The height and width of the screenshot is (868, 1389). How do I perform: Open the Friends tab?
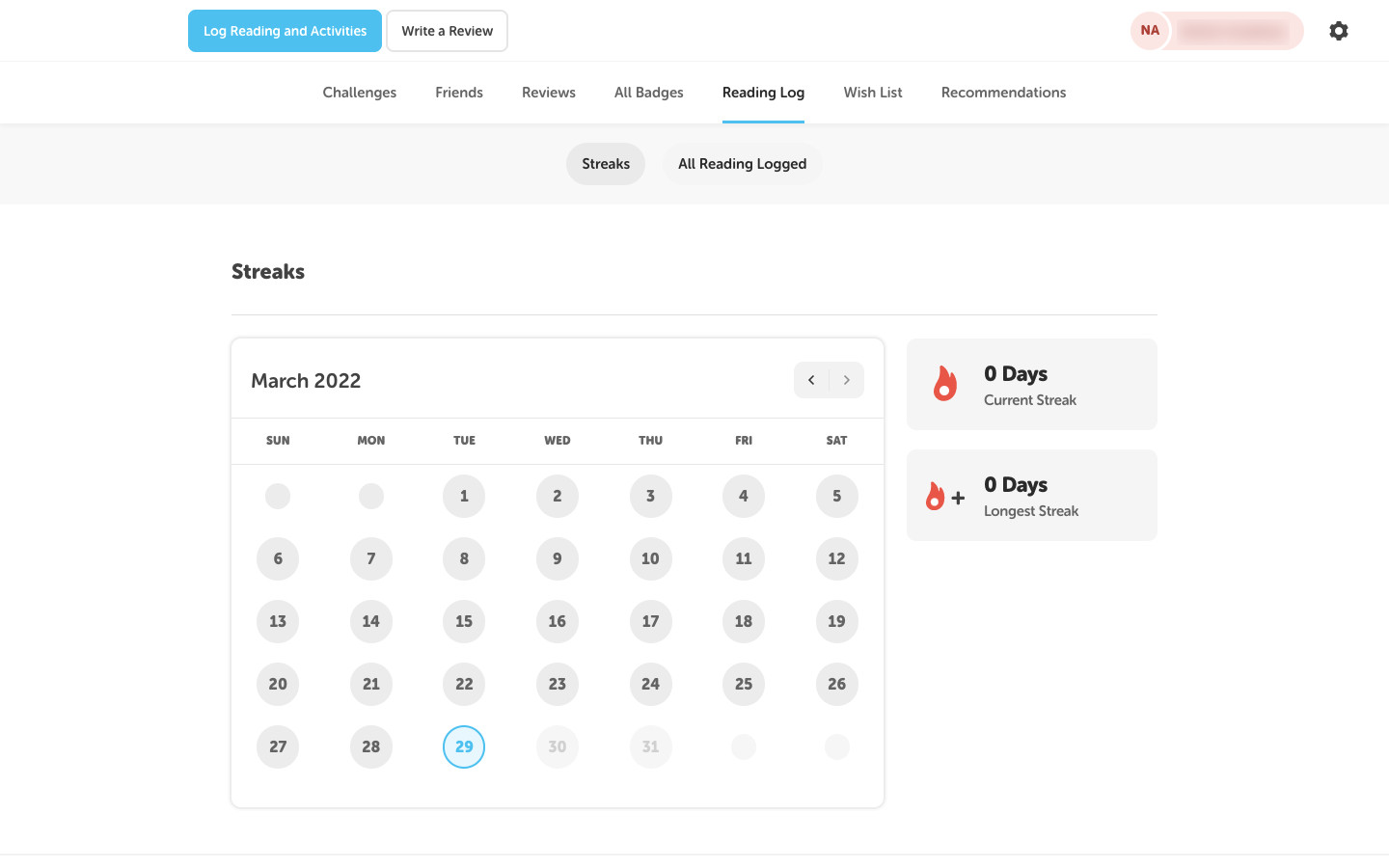459,93
